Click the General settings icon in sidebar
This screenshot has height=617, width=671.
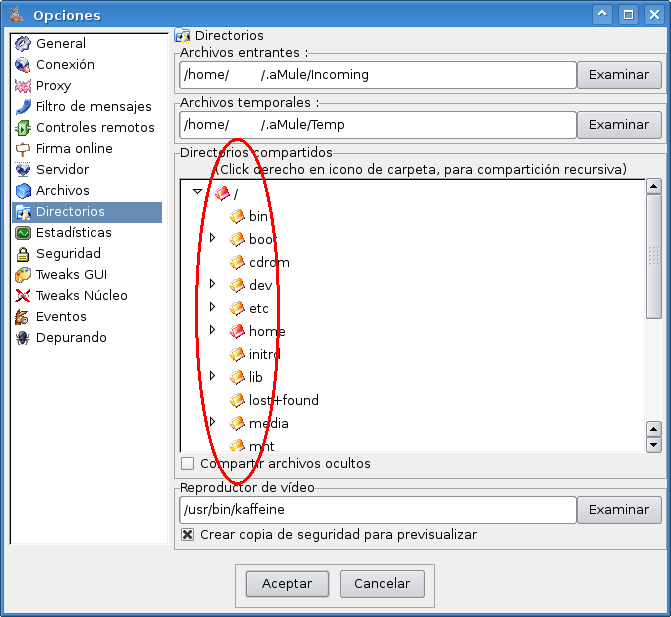(23, 44)
